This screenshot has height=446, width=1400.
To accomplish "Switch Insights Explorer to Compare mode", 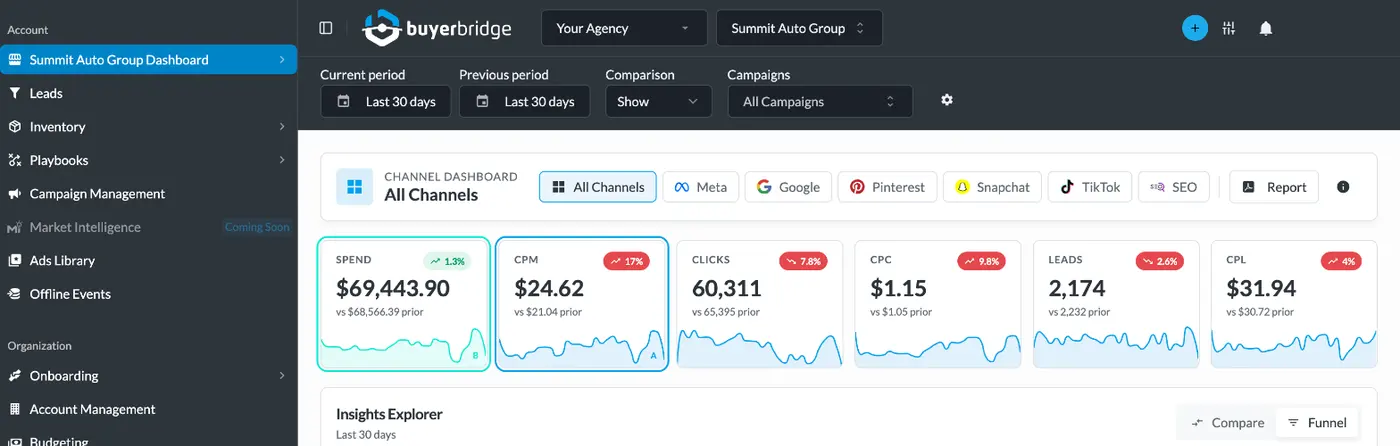I will coord(1228,423).
